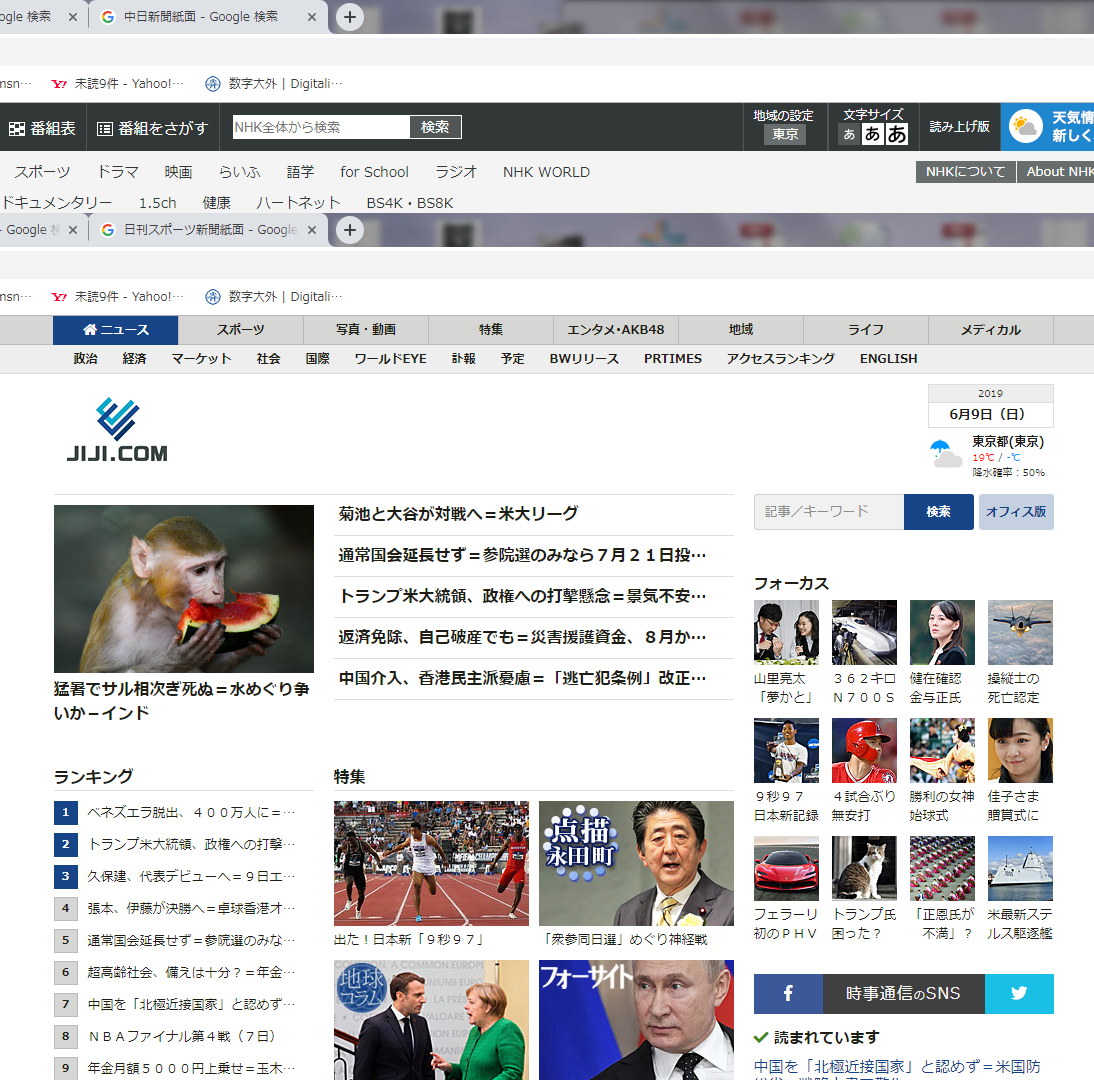Click blue JIJI 検索 button

pos(938,512)
